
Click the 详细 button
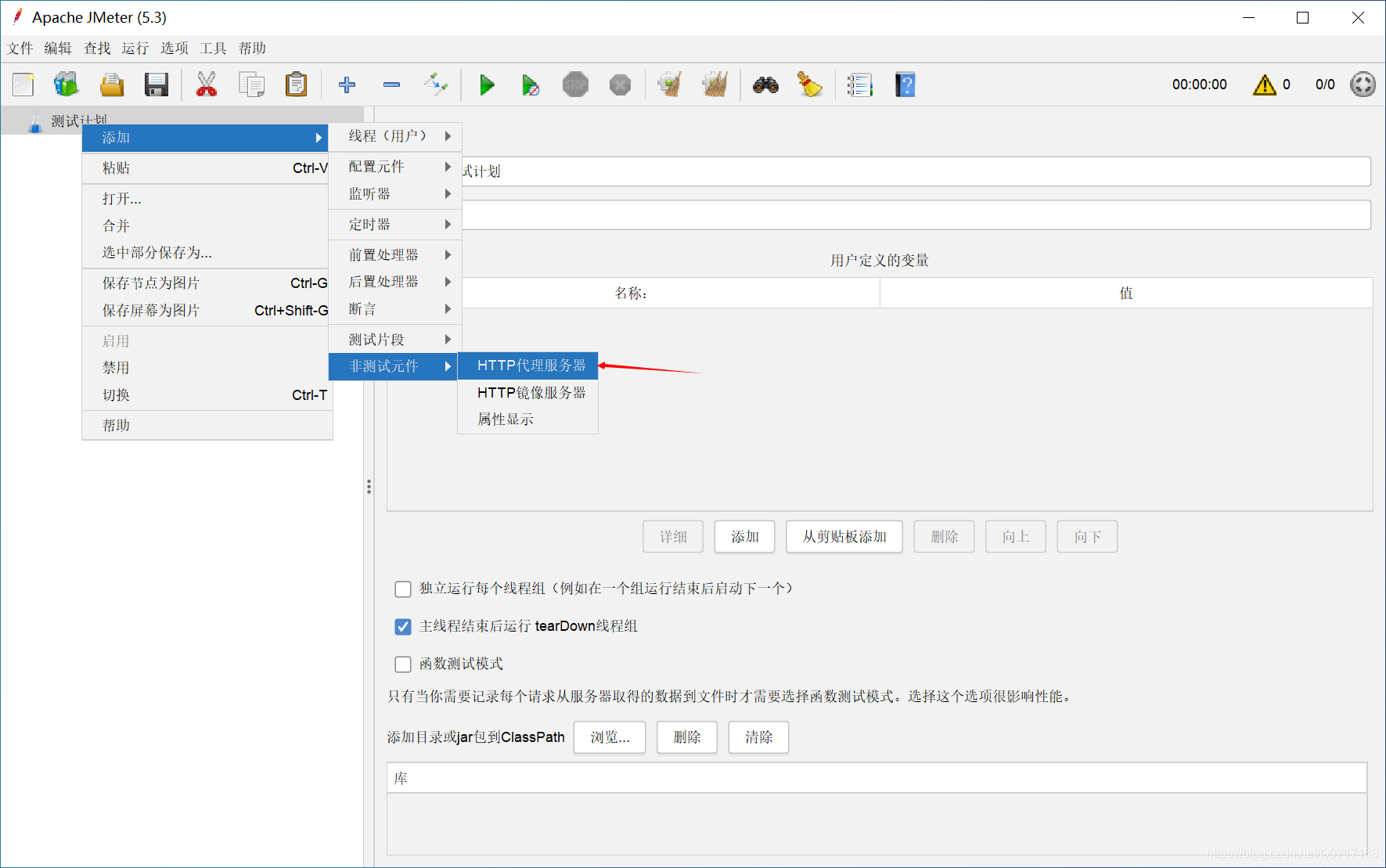coord(673,537)
